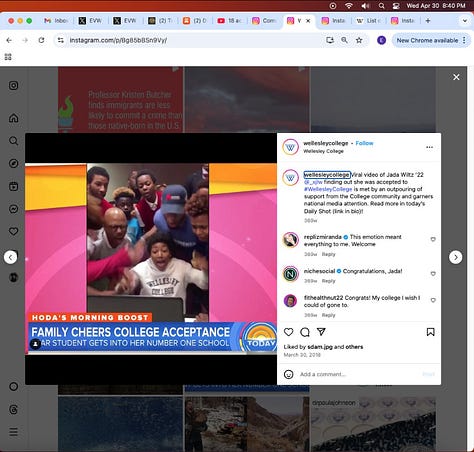Image resolution: width=474 pixels, height=452 pixels.
Task: Open Chrome profile avatar E
Action: (381, 40)
